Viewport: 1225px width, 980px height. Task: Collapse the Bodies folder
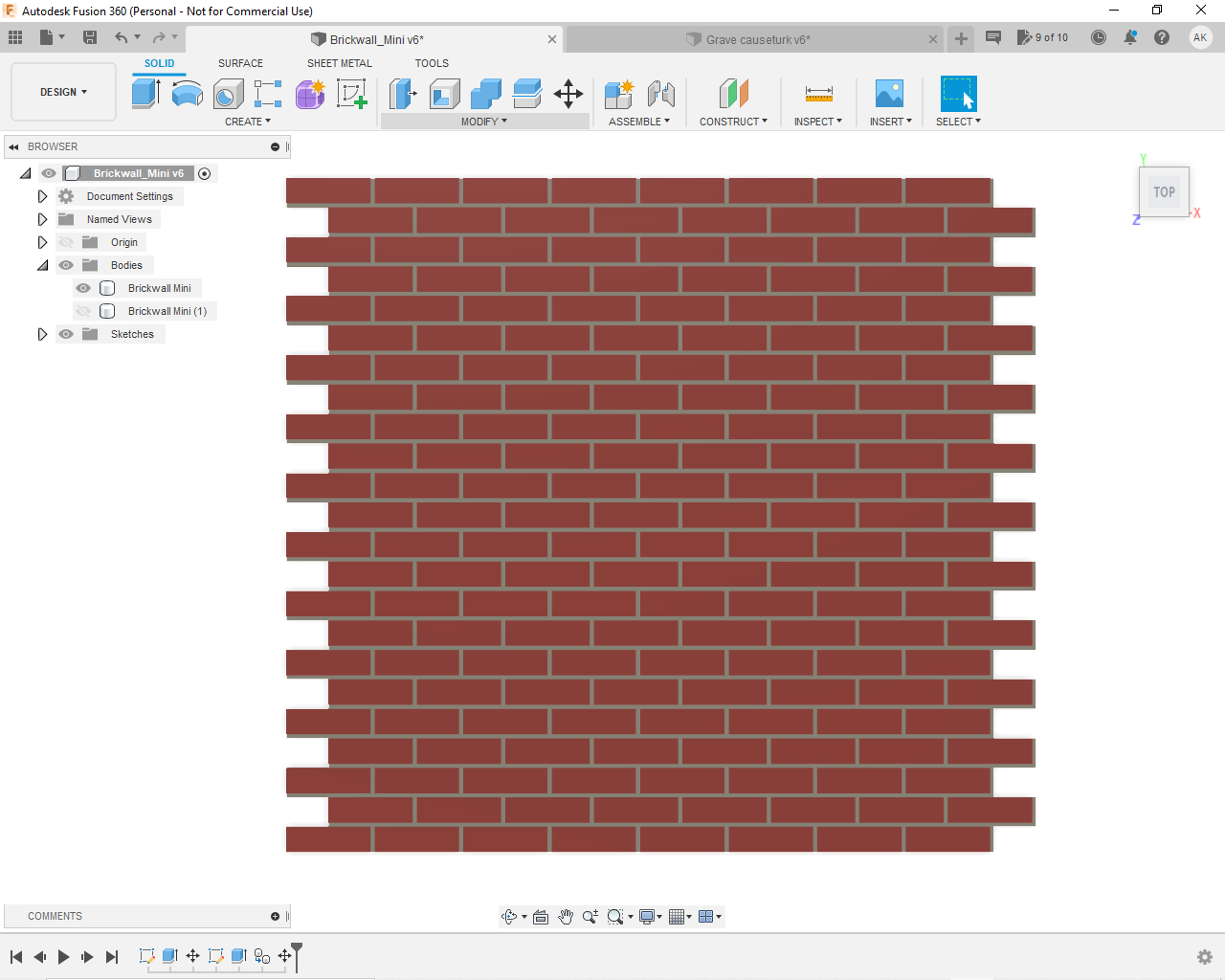(x=42, y=265)
